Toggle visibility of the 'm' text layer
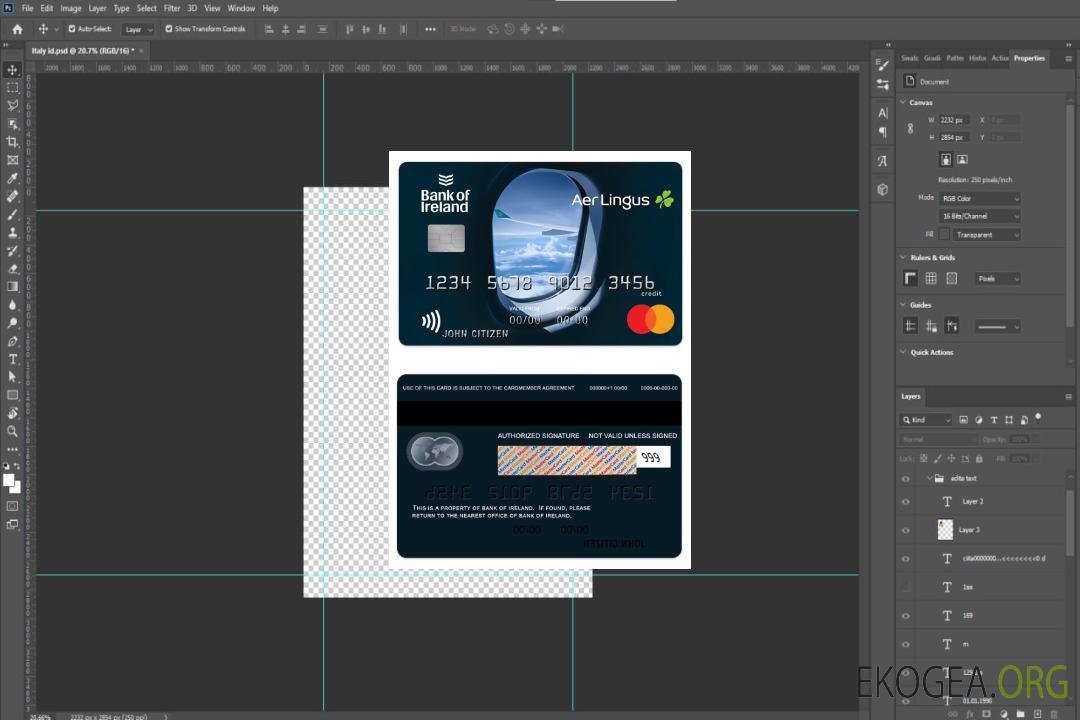Screen dimensions: 1080x720 click(x=906, y=644)
